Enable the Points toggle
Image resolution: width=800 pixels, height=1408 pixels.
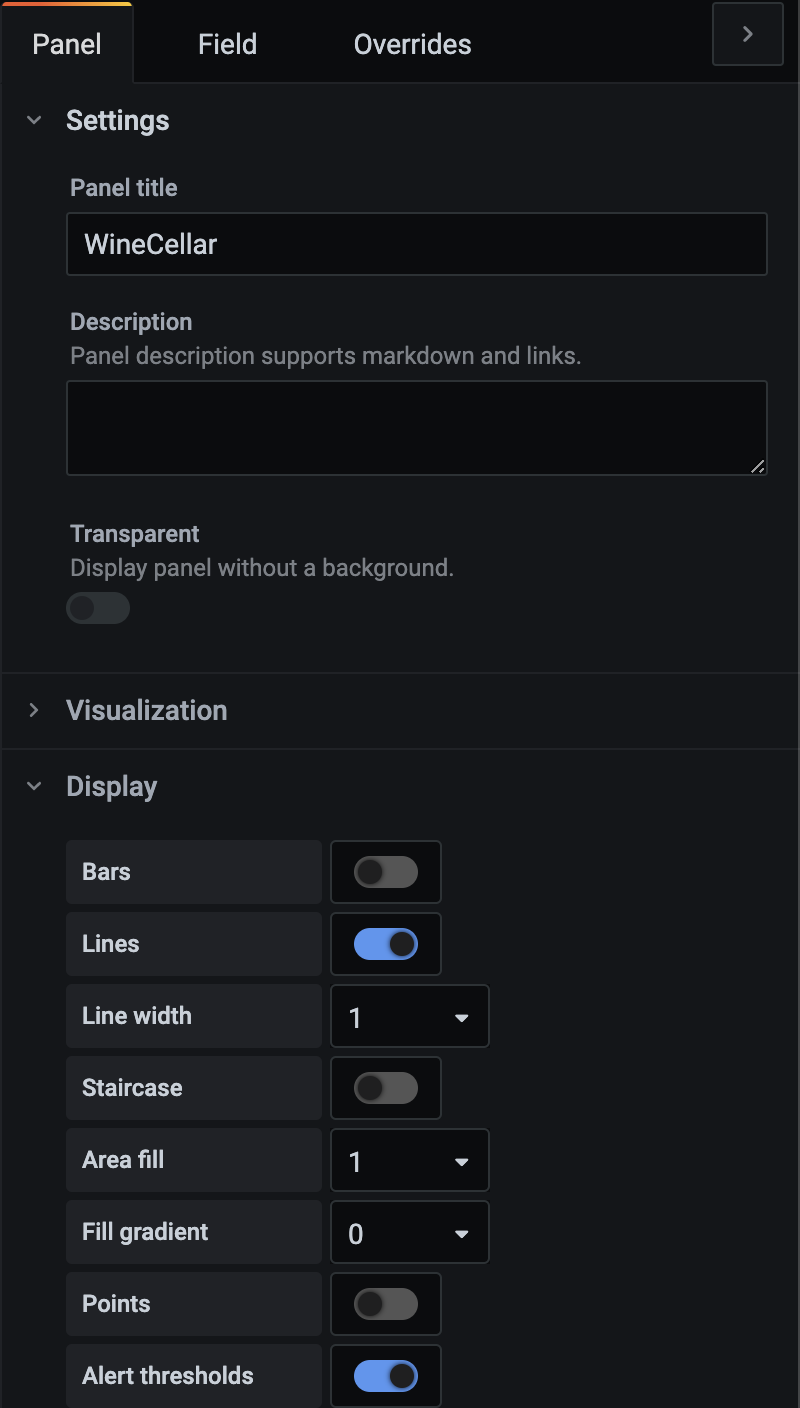point(386,1304)
